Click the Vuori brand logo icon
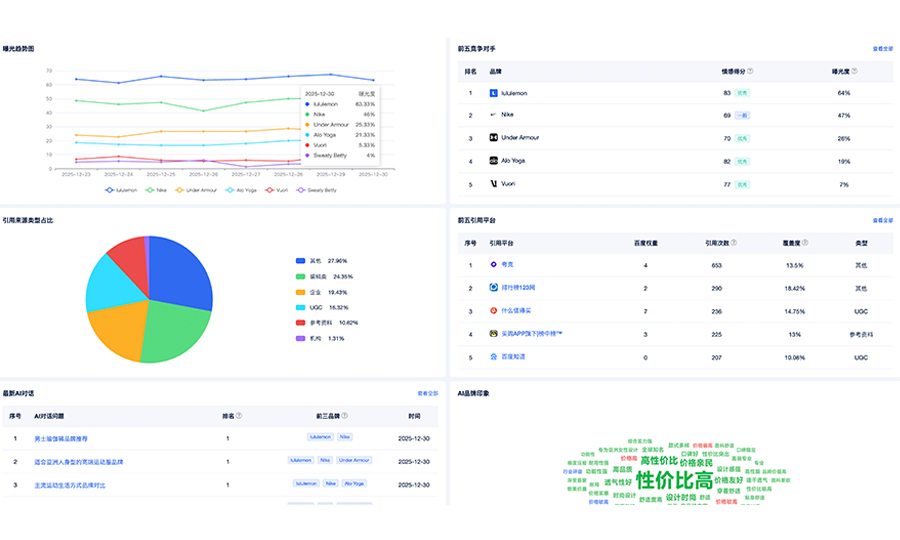900x540 pixels. tap(493, 184)
